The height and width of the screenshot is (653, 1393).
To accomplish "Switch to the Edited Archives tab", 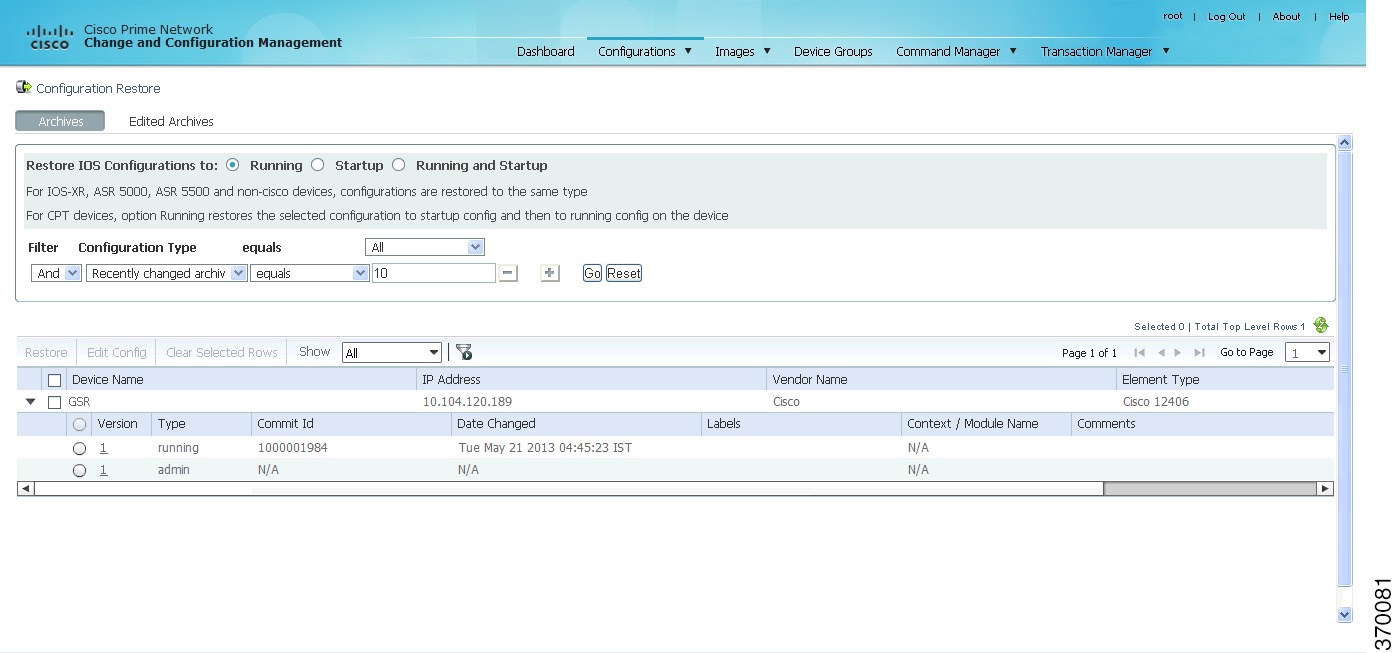I will [x=171, y=121].
